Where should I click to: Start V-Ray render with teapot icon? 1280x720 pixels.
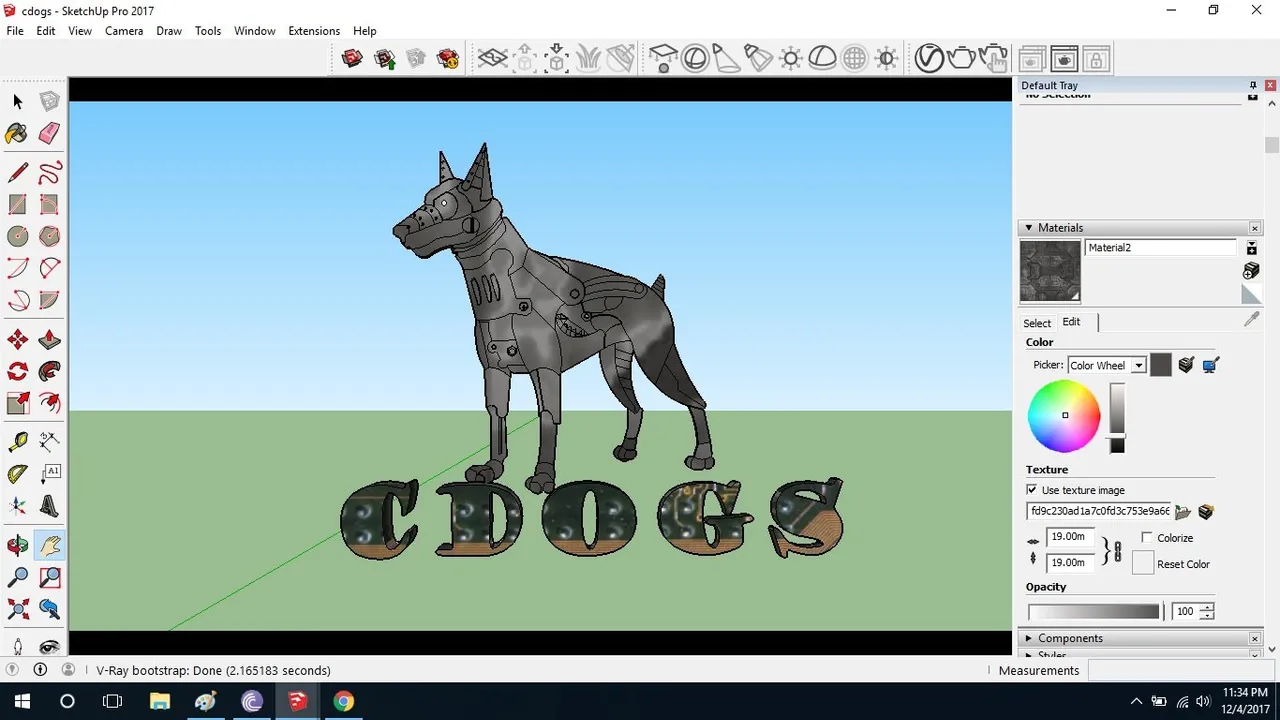pos(961,58)
